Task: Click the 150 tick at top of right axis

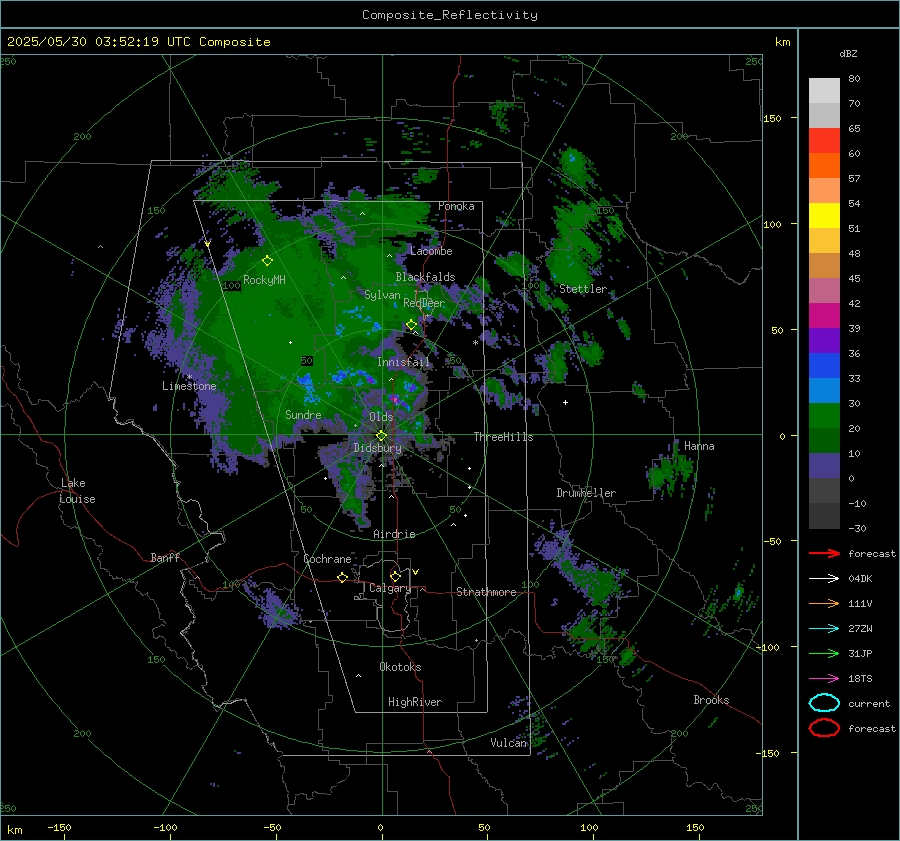Action: [x=773, y=118]
